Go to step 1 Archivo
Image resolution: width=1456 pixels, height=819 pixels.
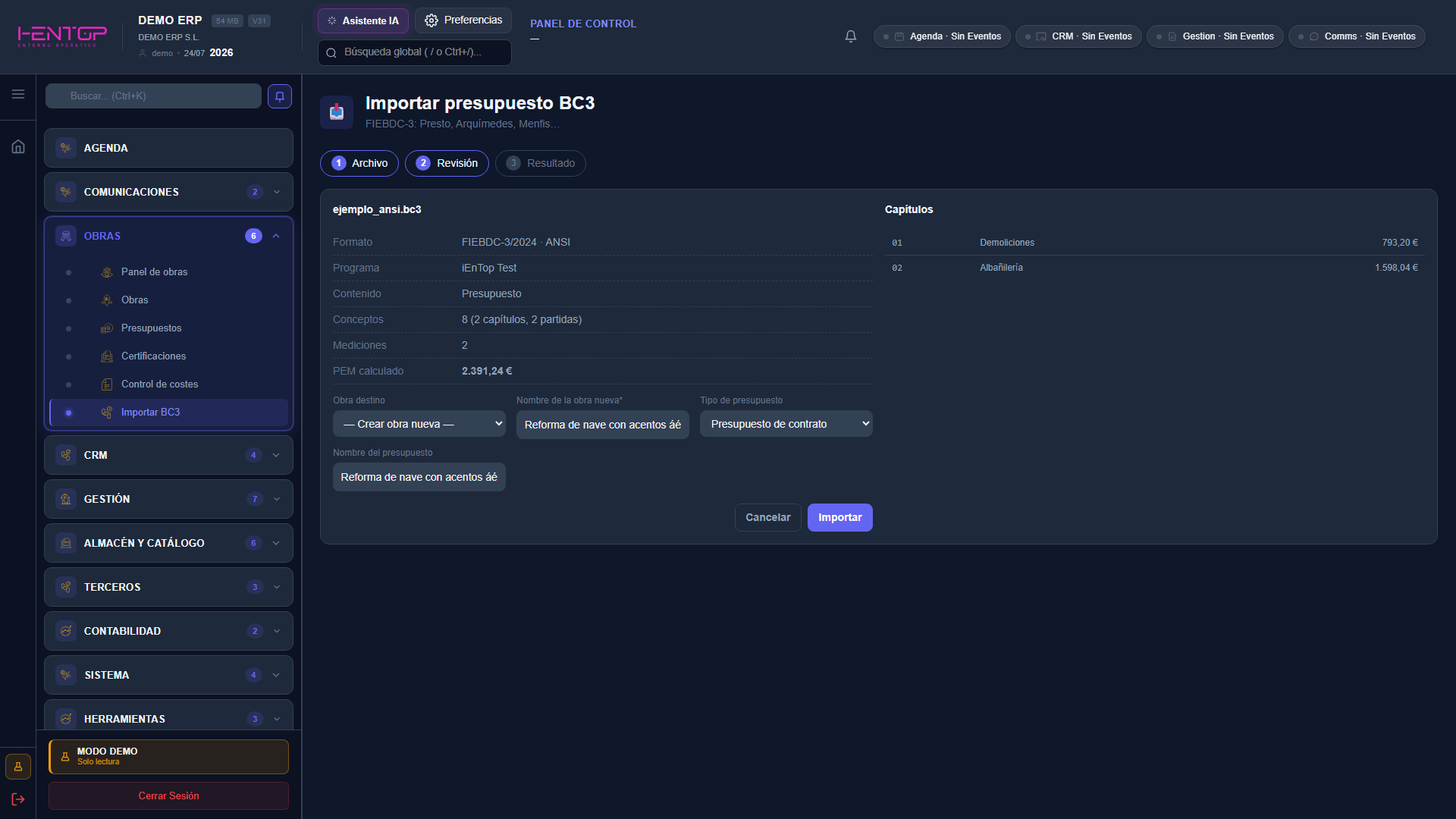(359, 163)
